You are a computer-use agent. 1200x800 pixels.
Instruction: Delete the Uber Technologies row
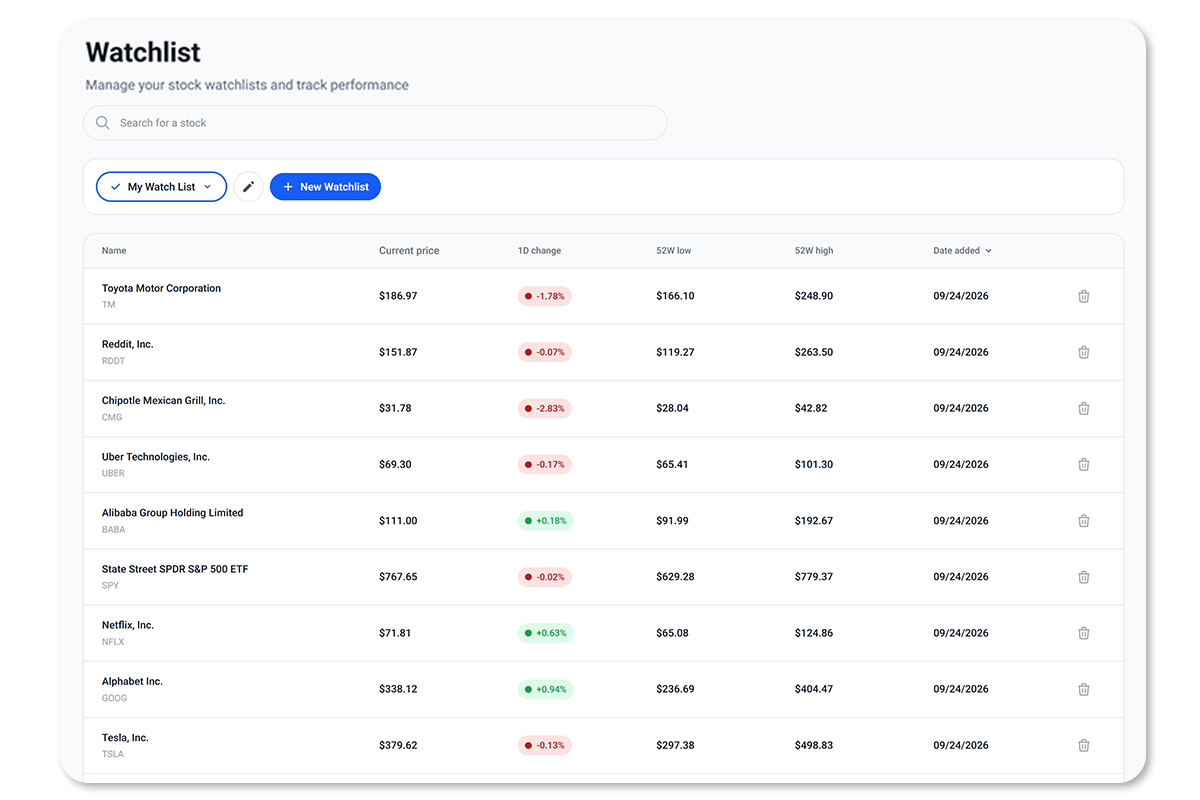pos(1084,464)
